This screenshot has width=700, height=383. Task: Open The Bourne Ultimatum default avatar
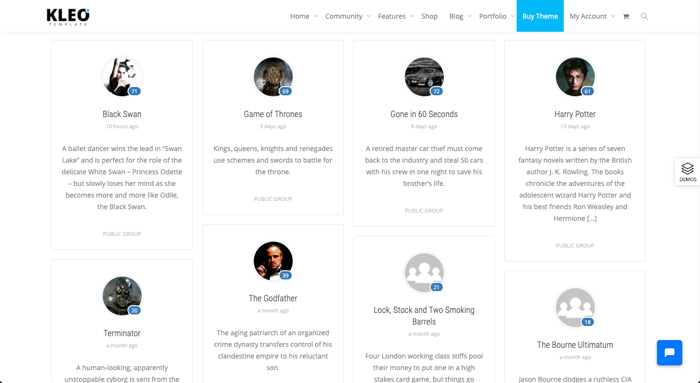[575, 307]
